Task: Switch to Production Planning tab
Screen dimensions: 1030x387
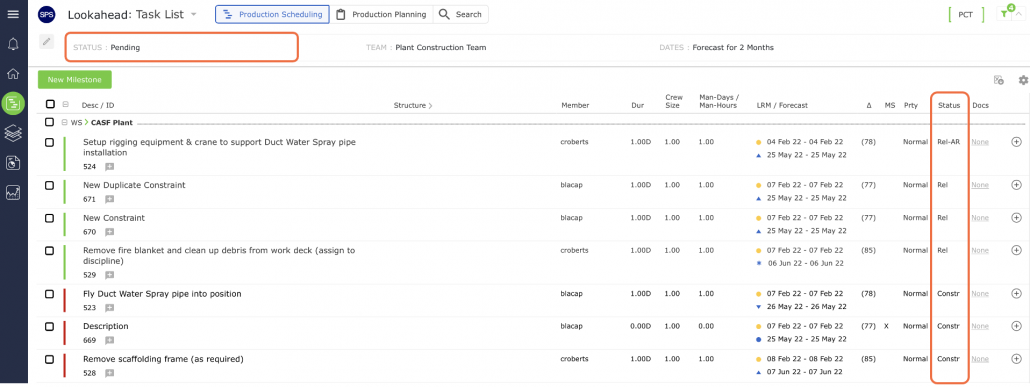Action: point(381,14)
